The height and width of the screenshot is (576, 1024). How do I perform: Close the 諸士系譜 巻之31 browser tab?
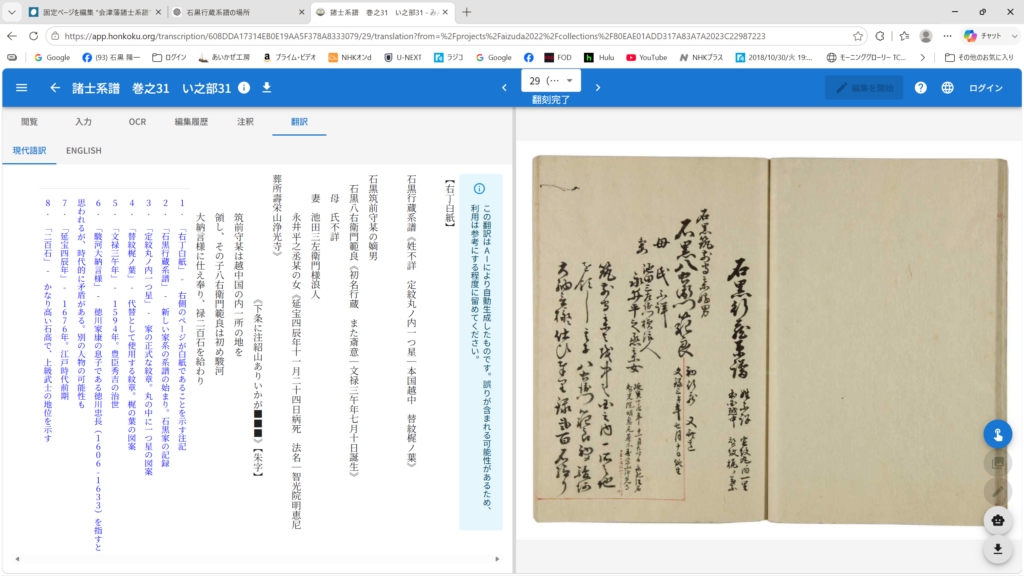pyautogui.click(x=445, y=12)
